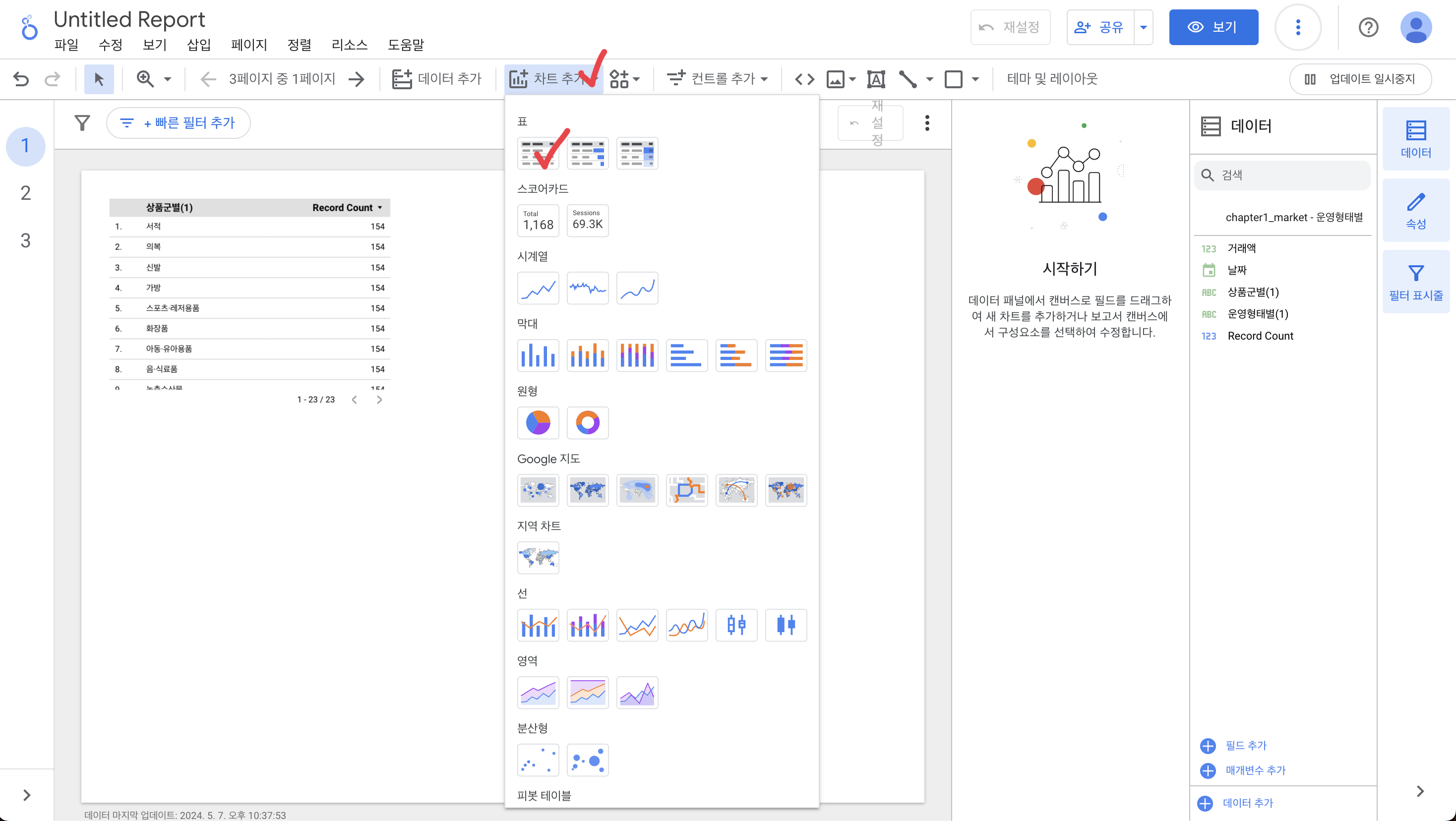Open the 리소스 menu
Screen dimensions: 1456x821
[349, 45]
